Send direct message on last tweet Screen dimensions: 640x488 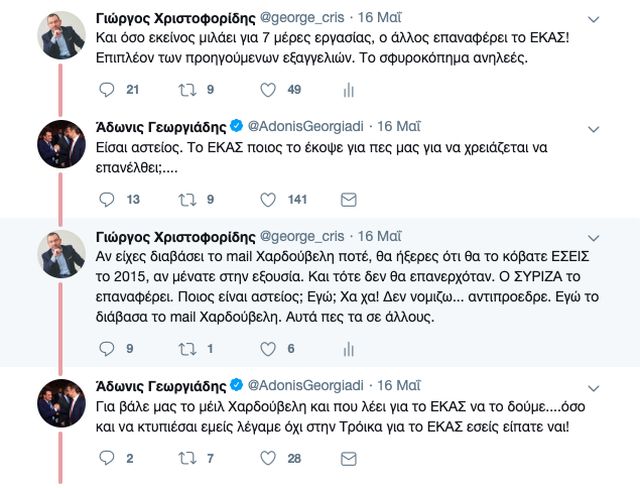[348, 457]
